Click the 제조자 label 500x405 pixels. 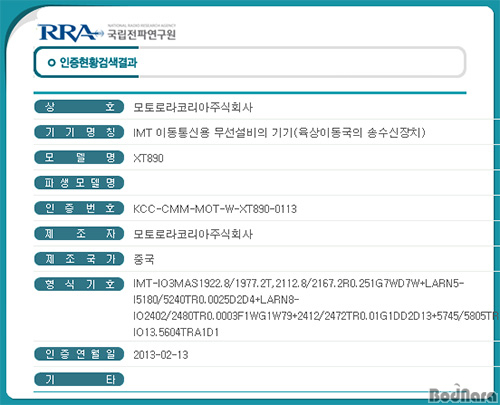click(79, 233)
